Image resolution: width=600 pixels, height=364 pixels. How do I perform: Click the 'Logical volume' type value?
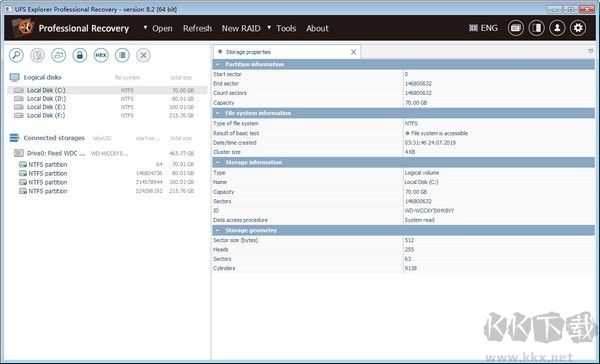(422, 173)
